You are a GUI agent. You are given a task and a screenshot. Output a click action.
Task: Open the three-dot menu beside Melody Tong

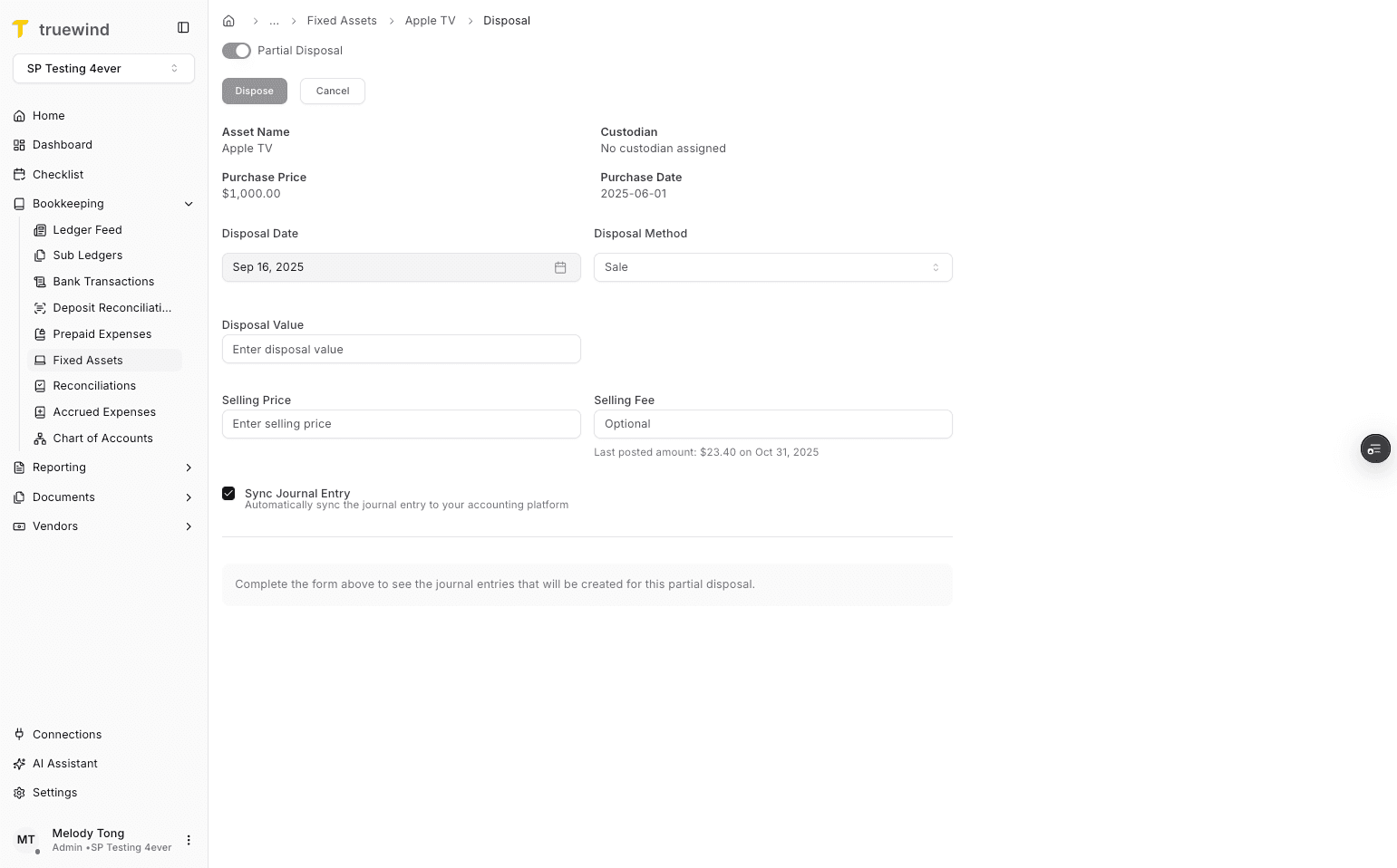(189, 840)
